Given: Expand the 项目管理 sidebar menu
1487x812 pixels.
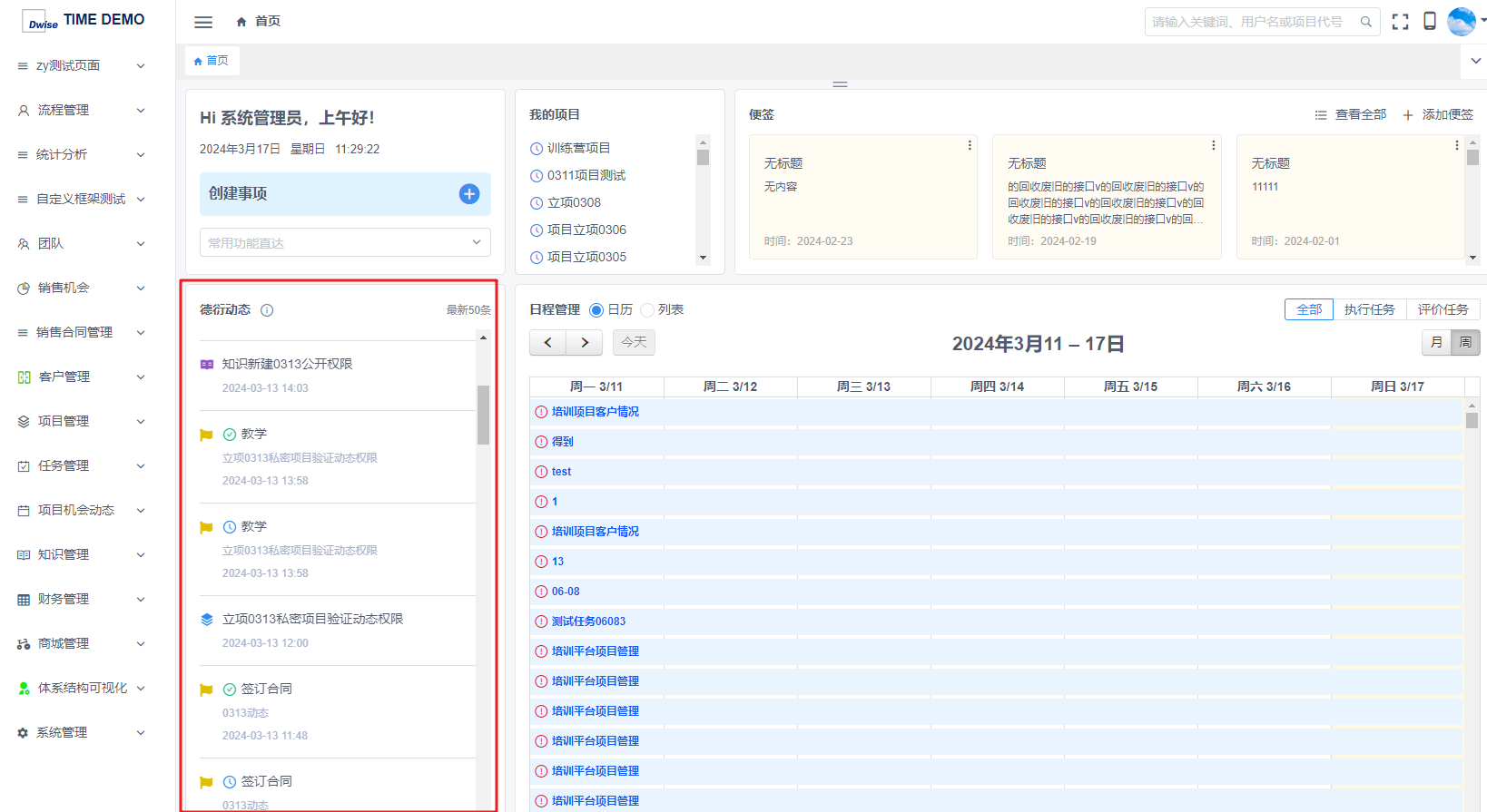Looking at the screenshot, I should pyautogui.click(x=82, y=421).
